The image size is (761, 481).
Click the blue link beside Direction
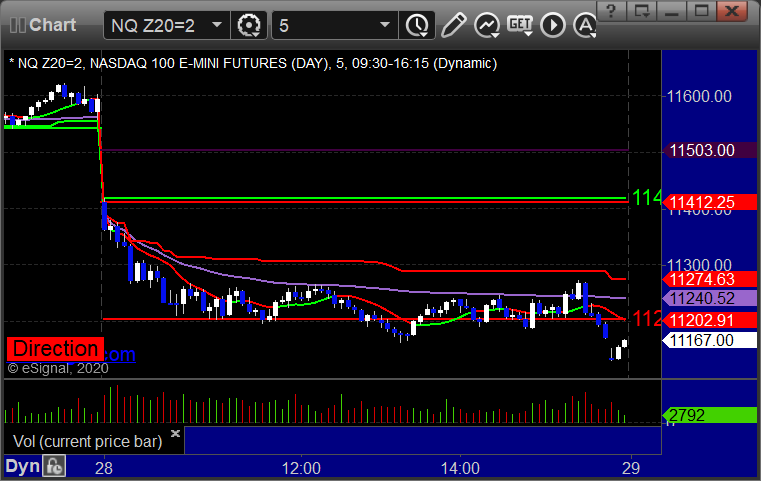(x=120, y=355)
